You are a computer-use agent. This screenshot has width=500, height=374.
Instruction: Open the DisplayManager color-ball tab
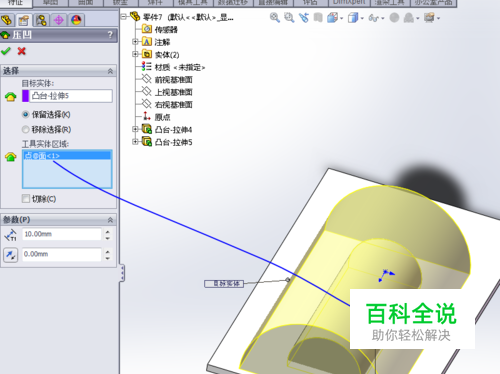point(76,20)
